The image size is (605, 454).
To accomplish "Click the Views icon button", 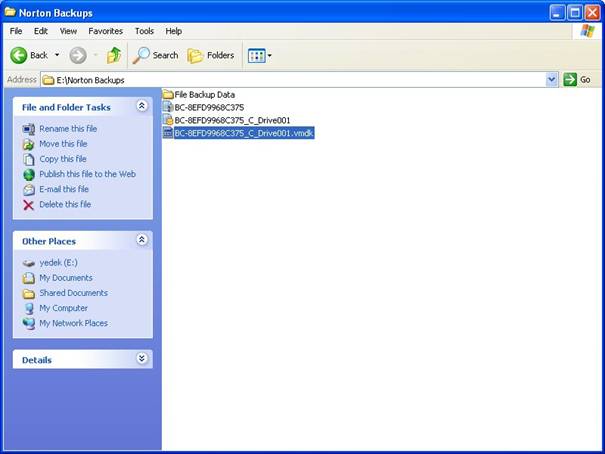I will click(x=257, y=56).
